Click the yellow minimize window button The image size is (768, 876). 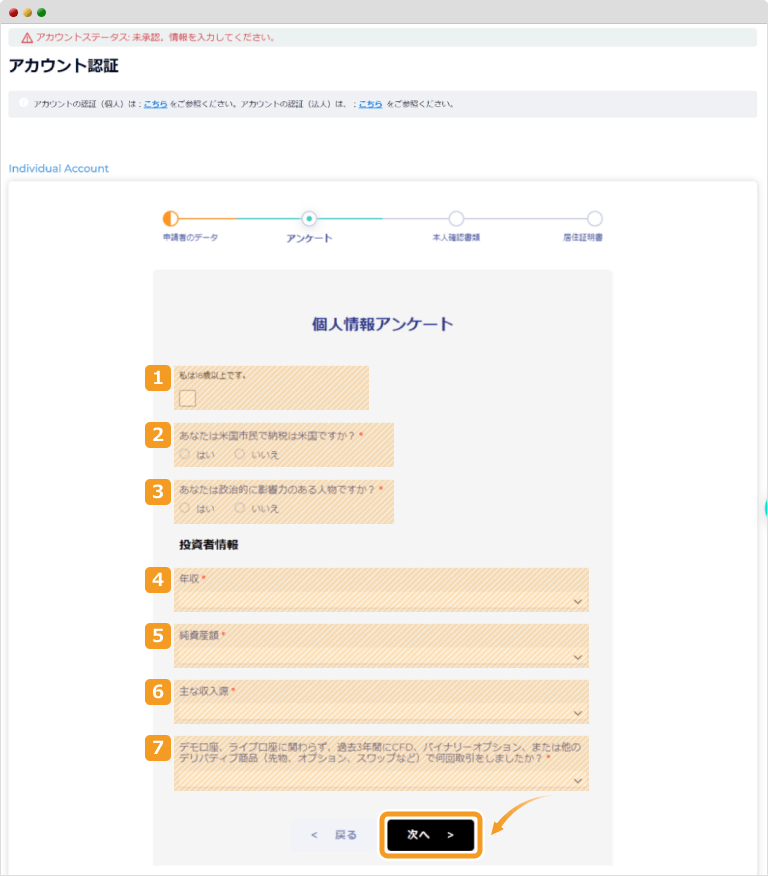tap(27, 12)
